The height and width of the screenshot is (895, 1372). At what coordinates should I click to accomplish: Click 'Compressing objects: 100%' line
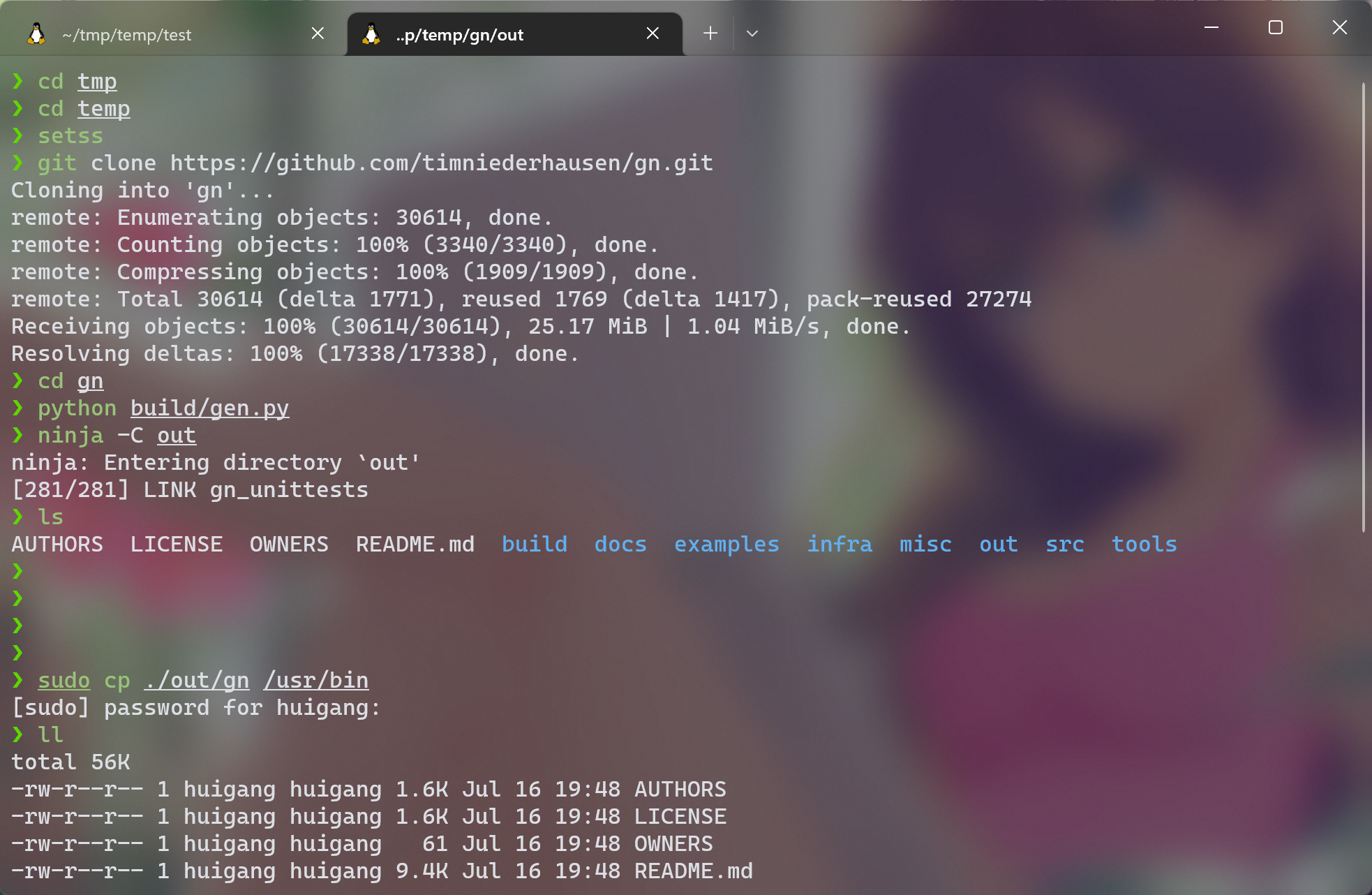[x=355, y=272]
